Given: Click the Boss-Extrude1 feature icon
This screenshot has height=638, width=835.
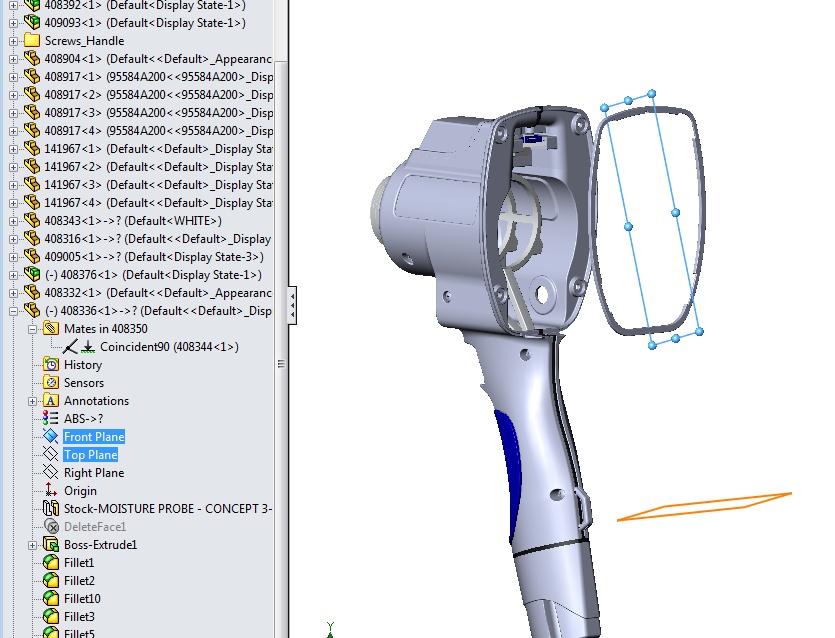Looking at the screenshot, I should click(x=51, y=545).
